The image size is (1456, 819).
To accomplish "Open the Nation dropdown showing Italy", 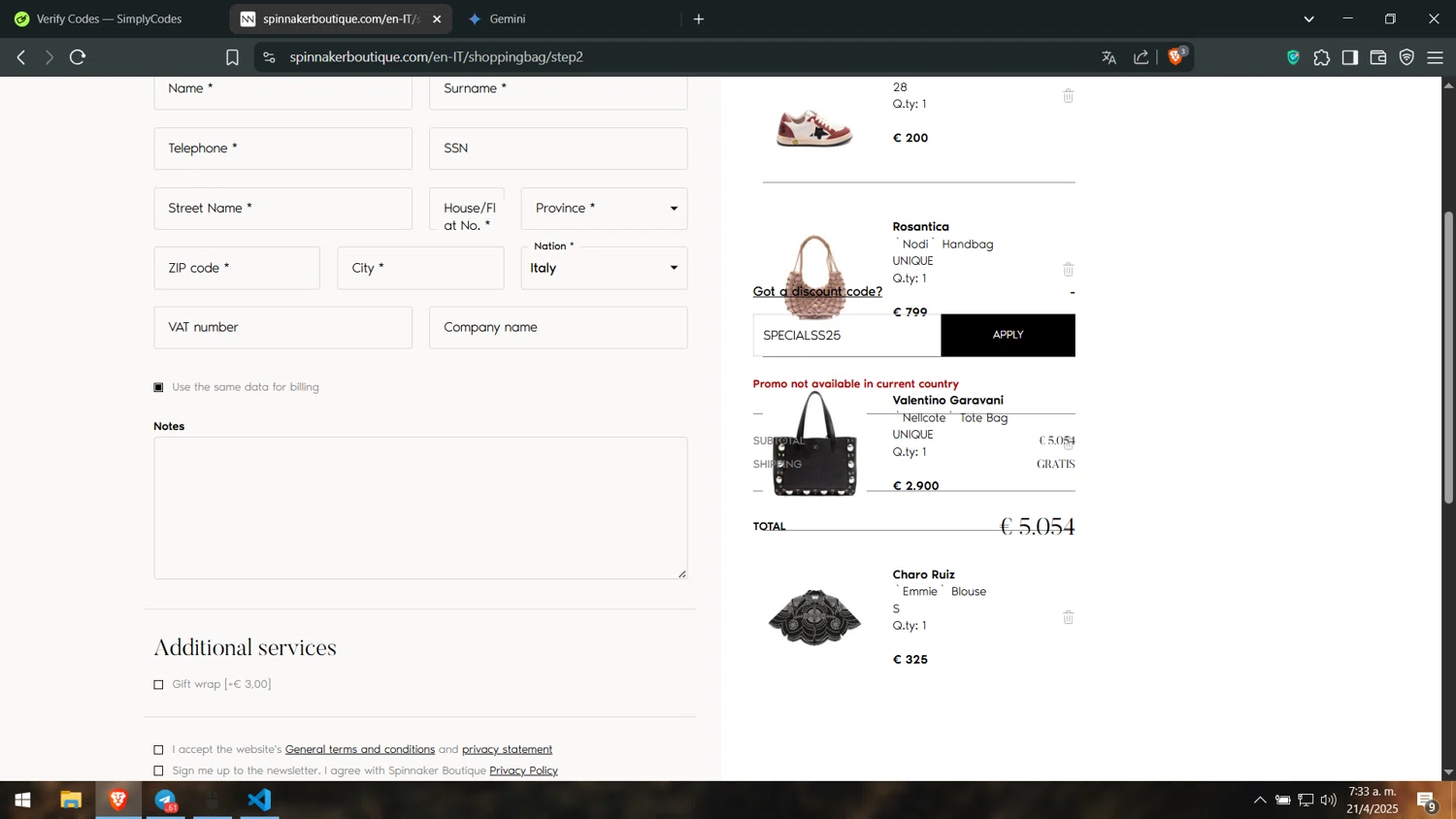I will 605,268.
